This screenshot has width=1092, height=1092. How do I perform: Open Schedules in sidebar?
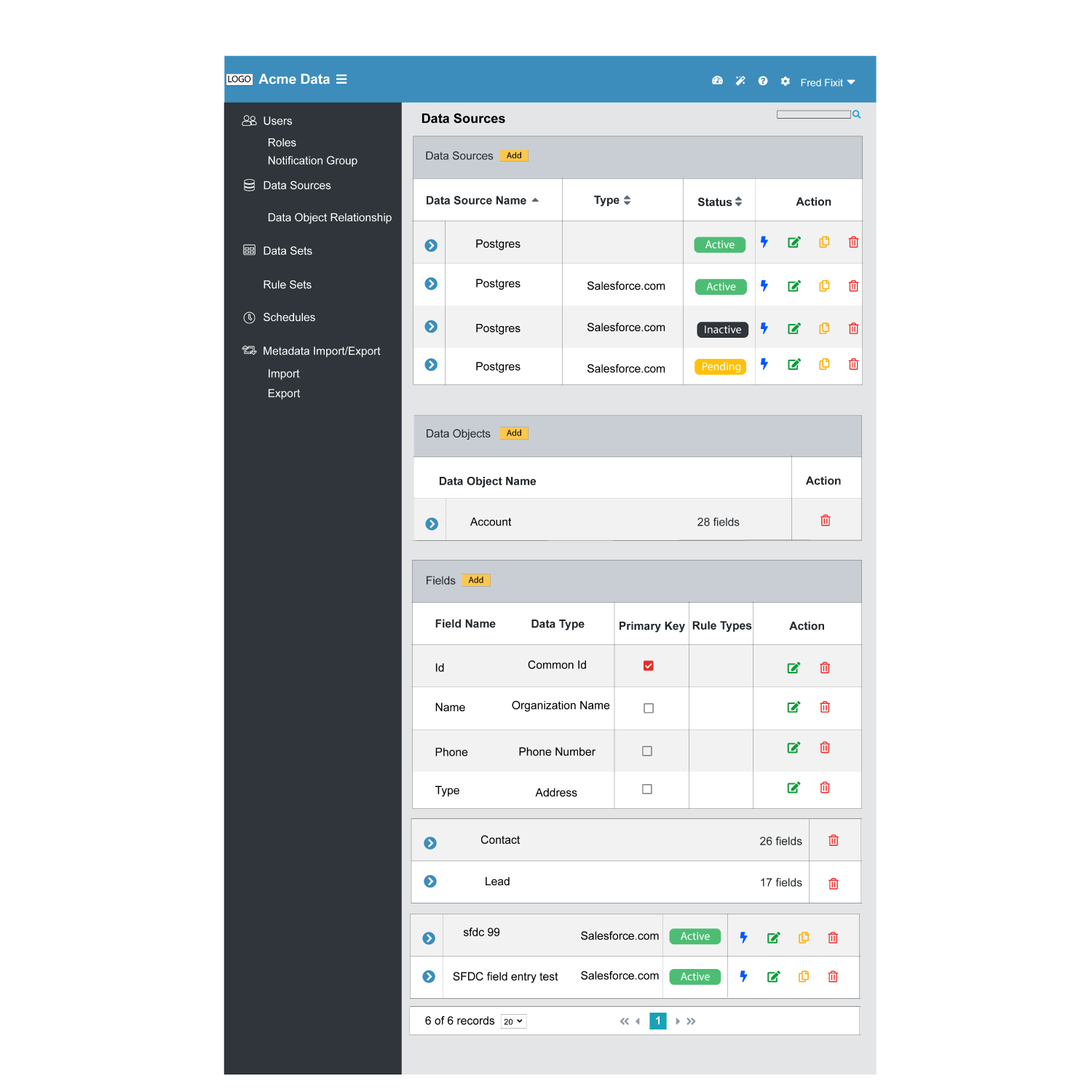[x=289, y=317]
